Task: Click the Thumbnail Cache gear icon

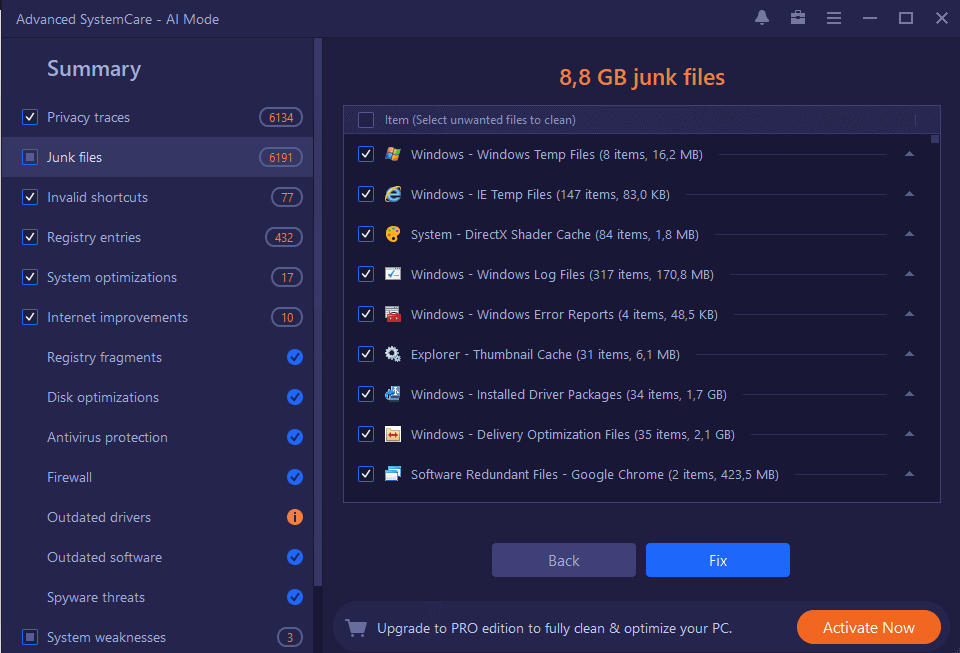Action: [x=392, y=354]
